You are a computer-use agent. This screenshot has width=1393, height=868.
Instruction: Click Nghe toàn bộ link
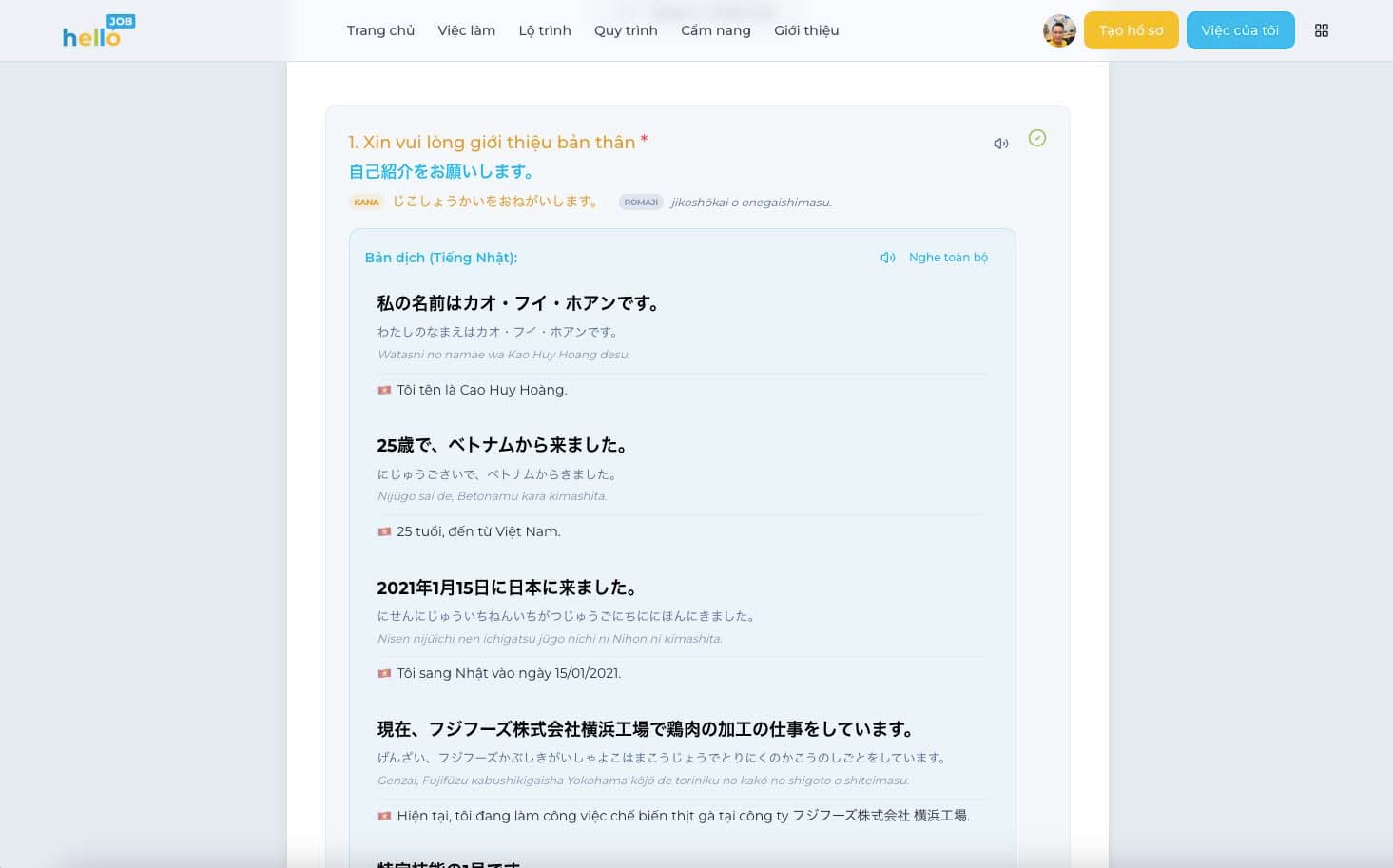coord(948,258)
